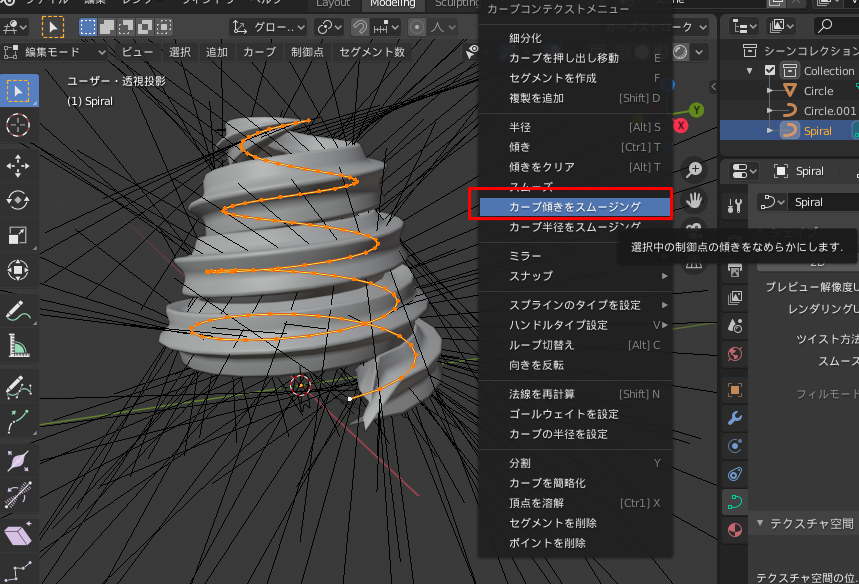Screen dimensions: 859x584
Task: Open the 制御点 header menu
Action: click(307, 52)
